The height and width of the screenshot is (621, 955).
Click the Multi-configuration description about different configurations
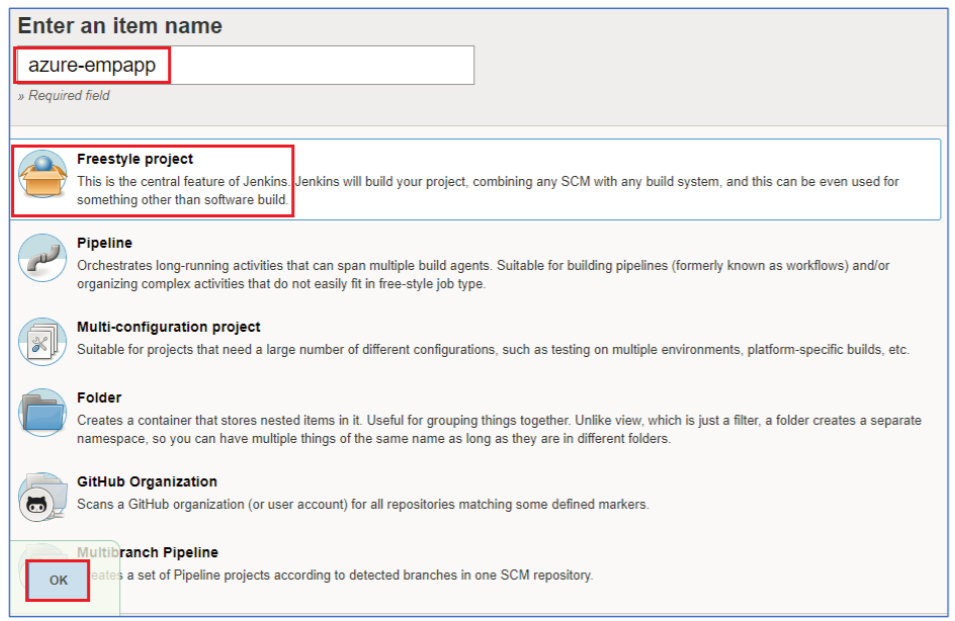(x=493, y=349)
